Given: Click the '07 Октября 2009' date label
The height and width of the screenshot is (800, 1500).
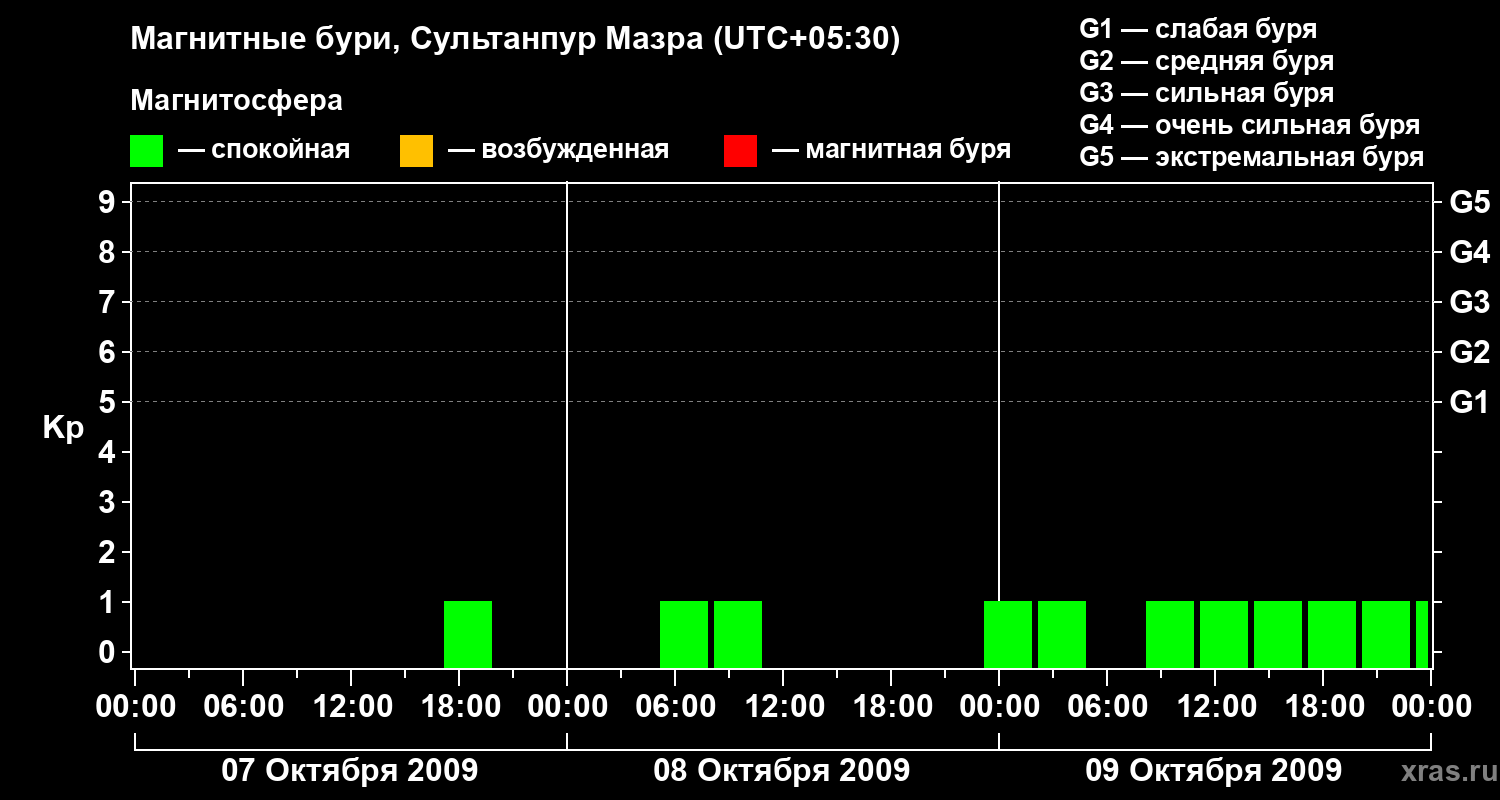Looking at the screenshot, I should pos(349,771).
